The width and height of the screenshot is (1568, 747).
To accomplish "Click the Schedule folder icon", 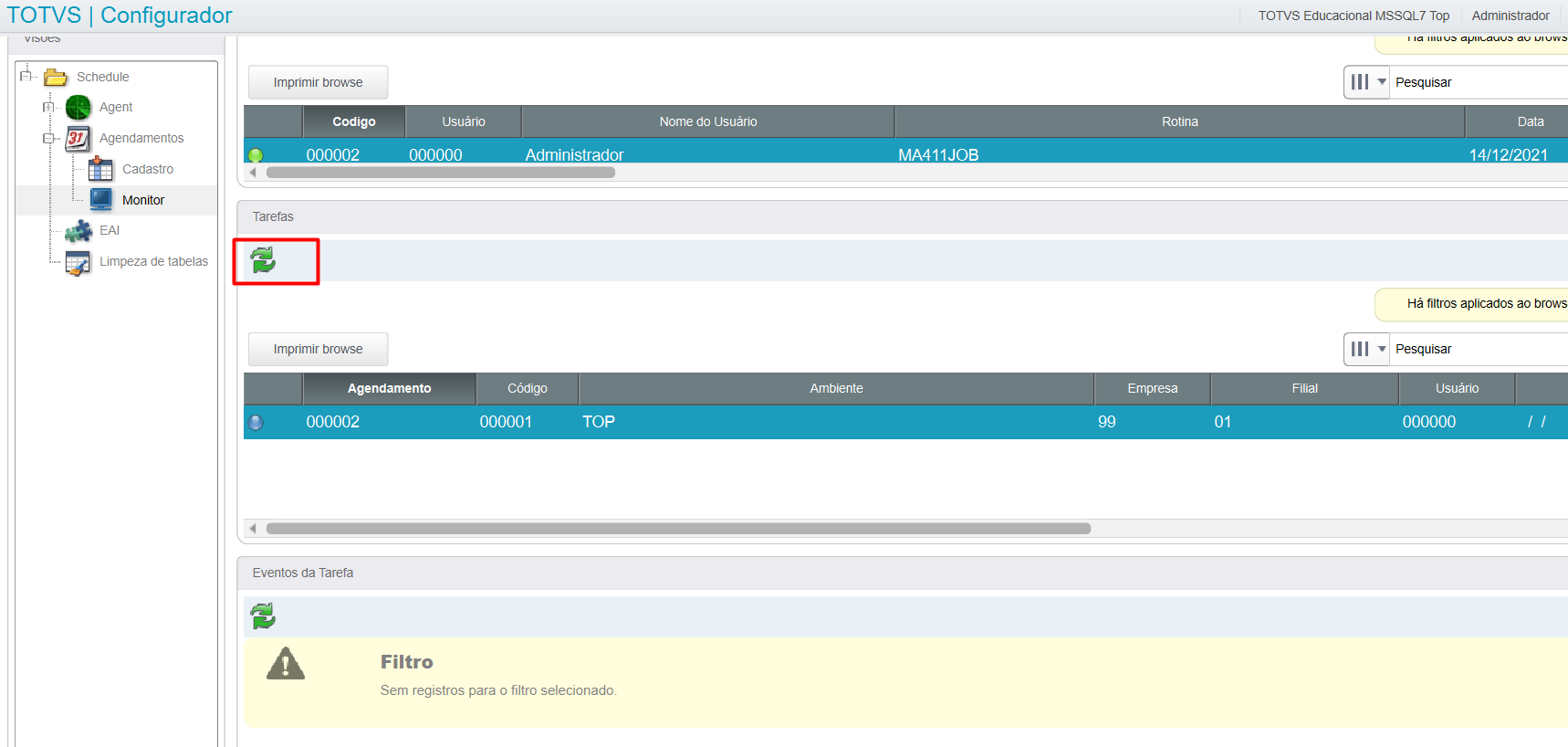I will point(56,78).
